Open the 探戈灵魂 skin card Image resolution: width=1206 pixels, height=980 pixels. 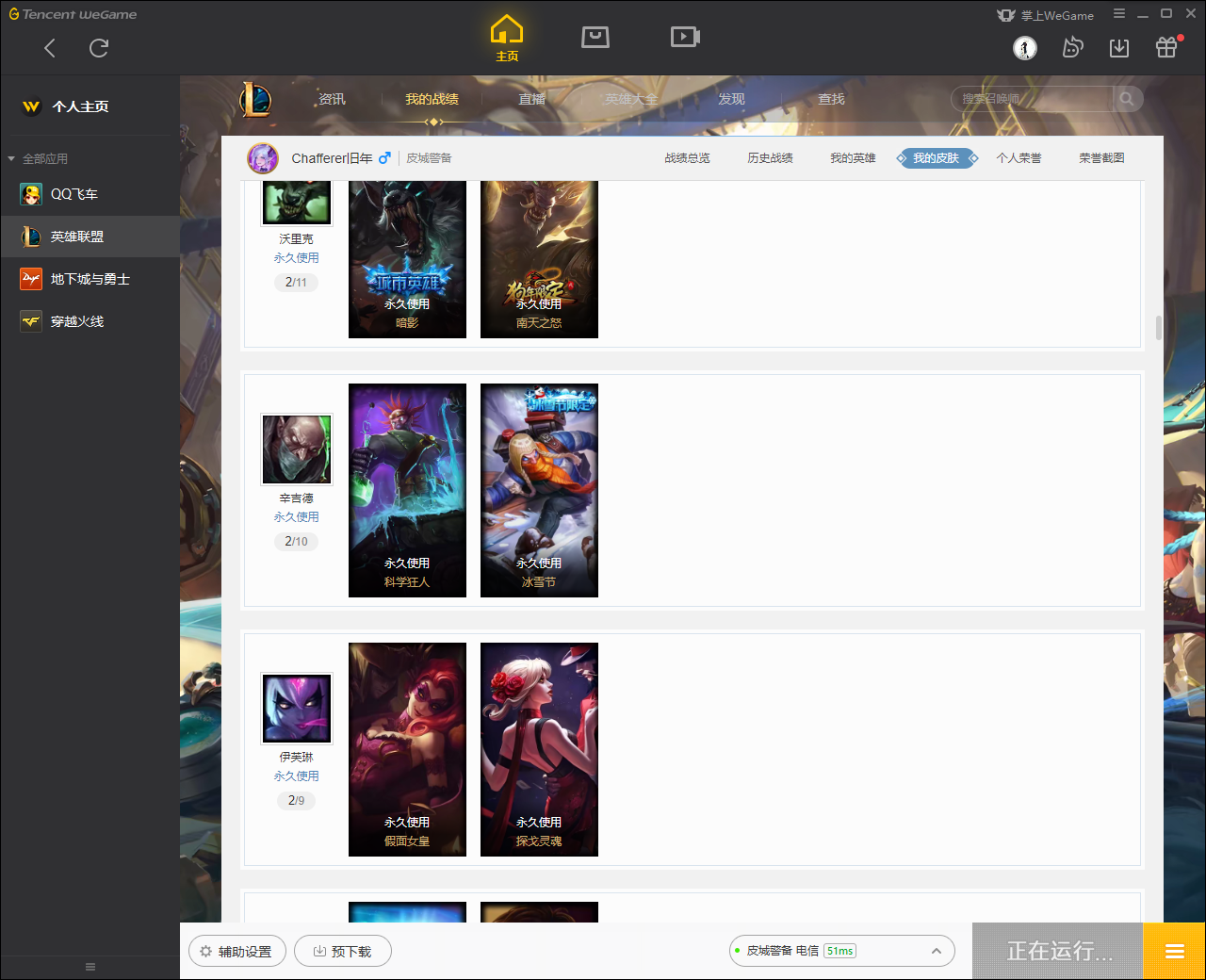[539, 749]
